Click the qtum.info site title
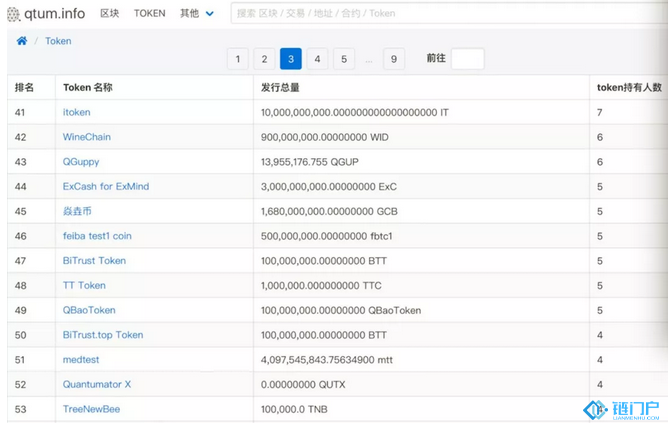 (x=55, y=14)
